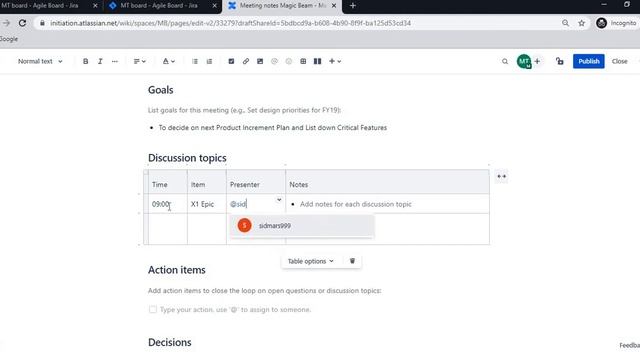This screenshot has height=360, width=640.
Task: Insert a link
Action: point(246,61)
